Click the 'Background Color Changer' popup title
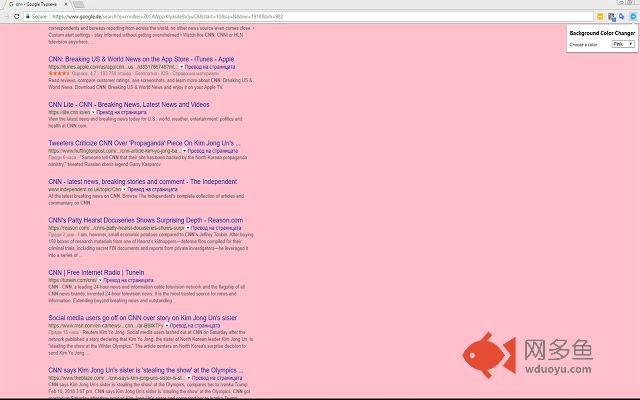This screenshot has height=400, width=640. (602, 33)
